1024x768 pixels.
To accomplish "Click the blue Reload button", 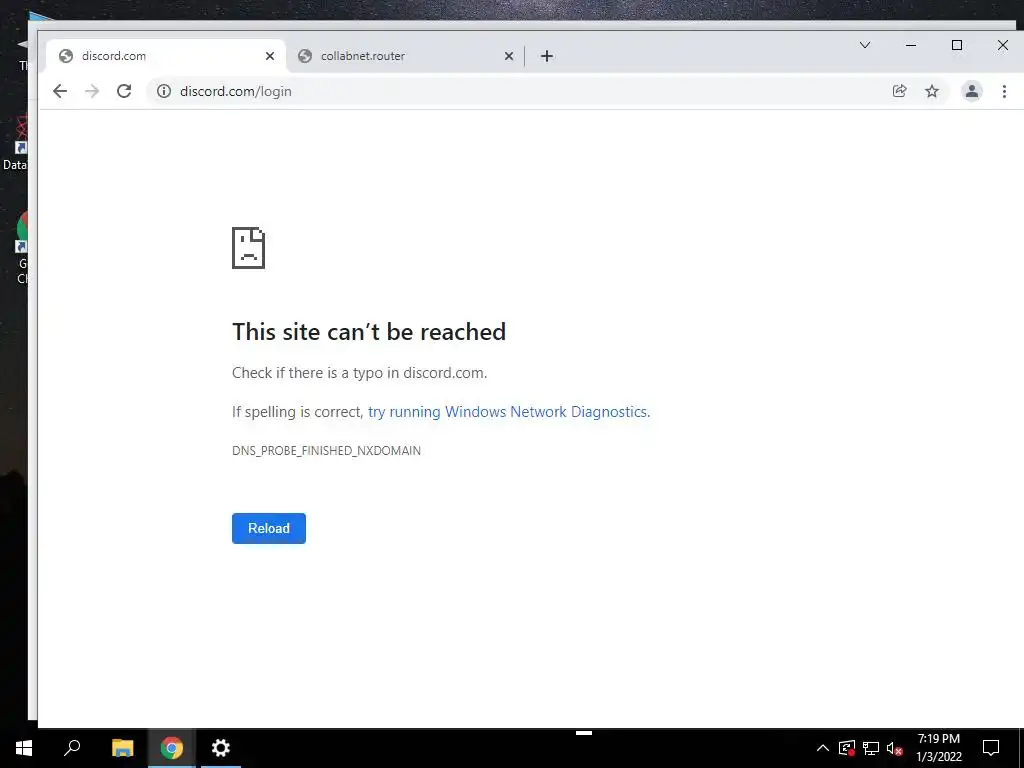I will [x=268, y=528].
